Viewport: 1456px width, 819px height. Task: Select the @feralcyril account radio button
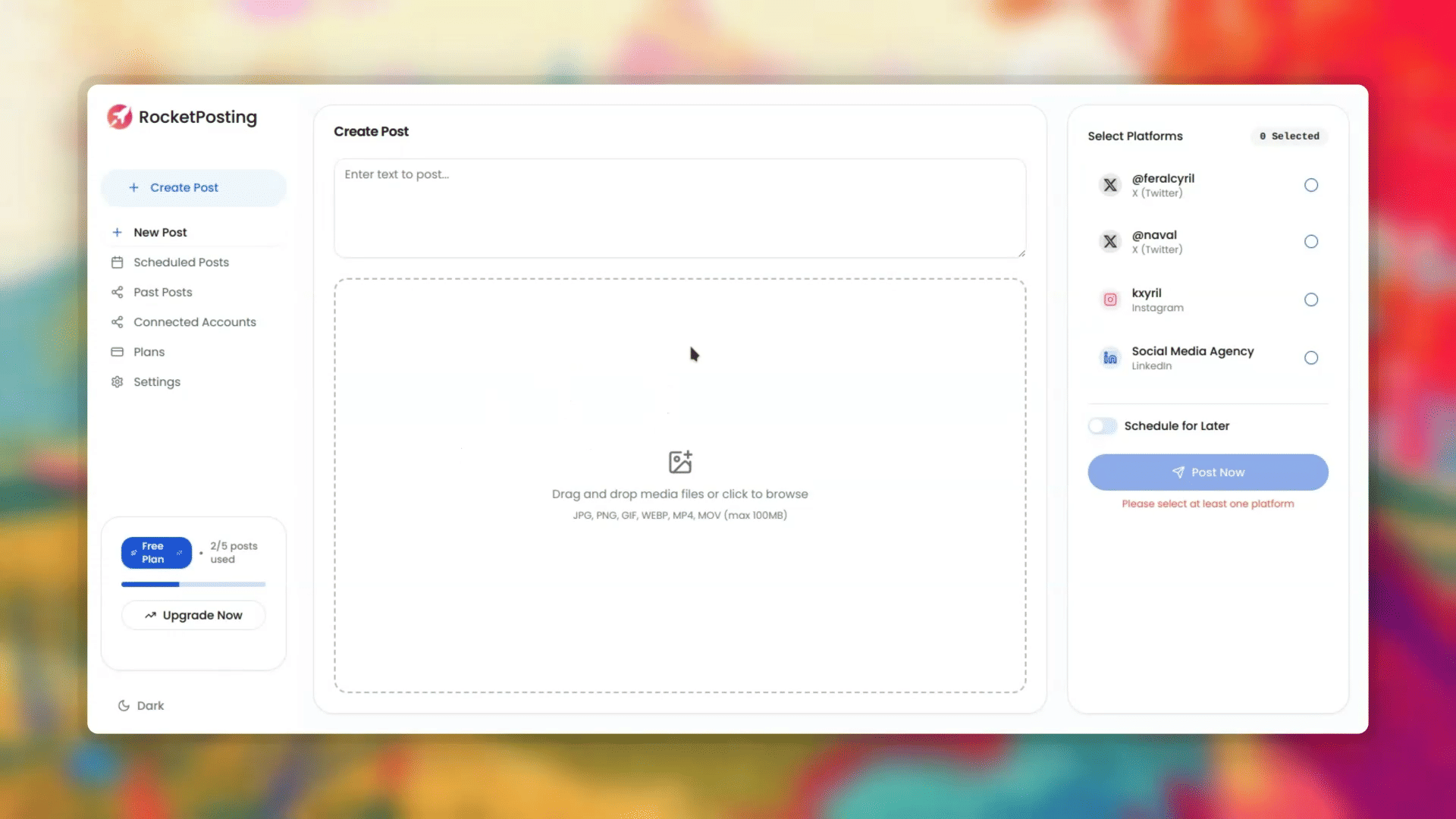(1311, 185)
